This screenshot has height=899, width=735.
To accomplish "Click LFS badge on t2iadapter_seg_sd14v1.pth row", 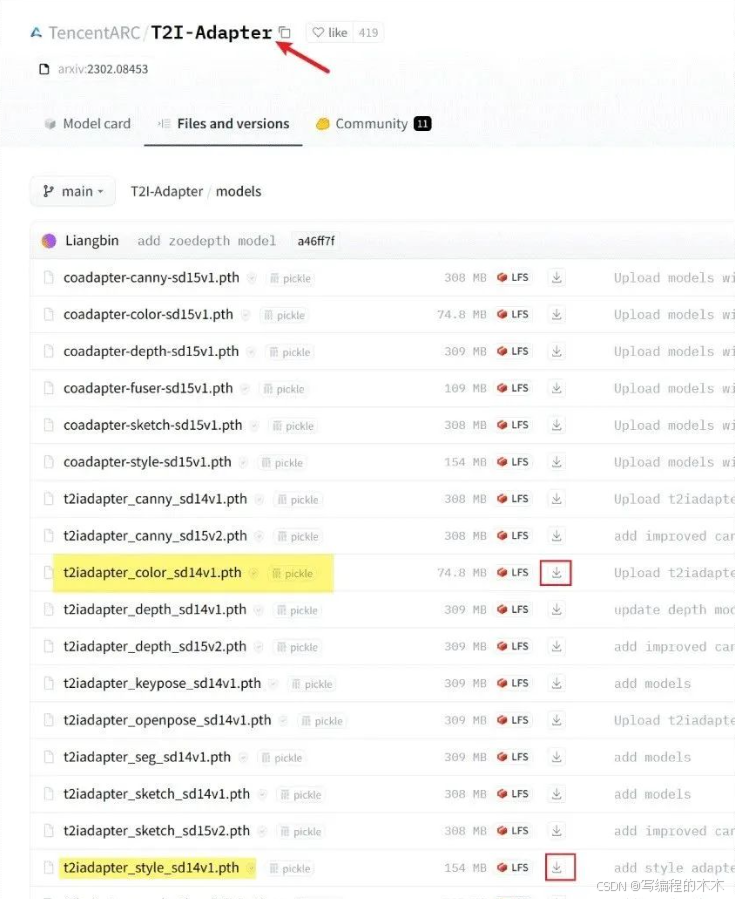I will pyautogui.click(x=513, y=757).
